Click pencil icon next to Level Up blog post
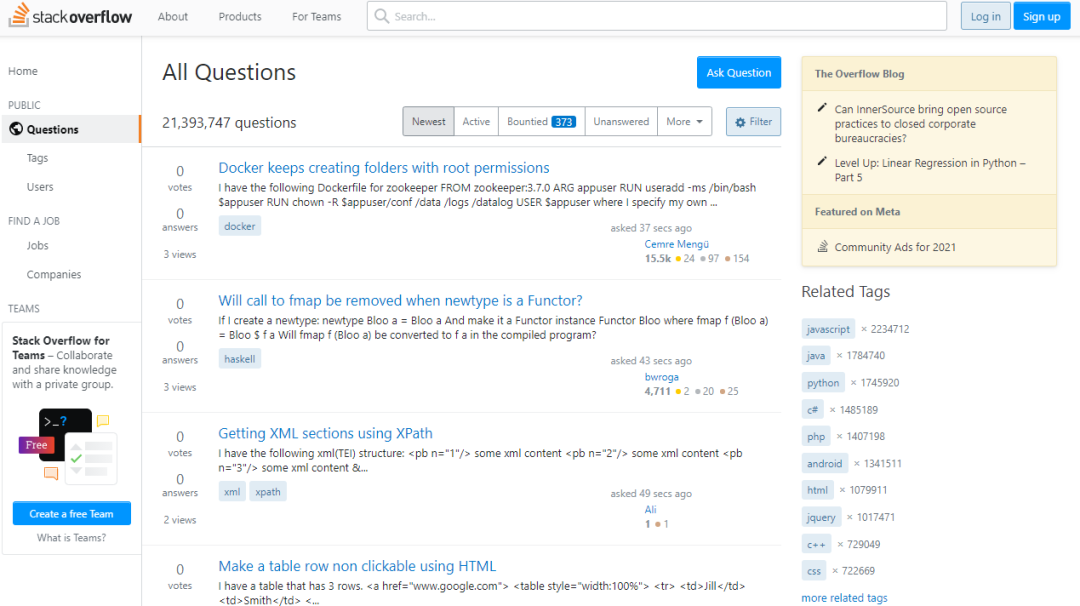Image resolution: width=1080 pixels, height=606 pixels. point(822,161)
